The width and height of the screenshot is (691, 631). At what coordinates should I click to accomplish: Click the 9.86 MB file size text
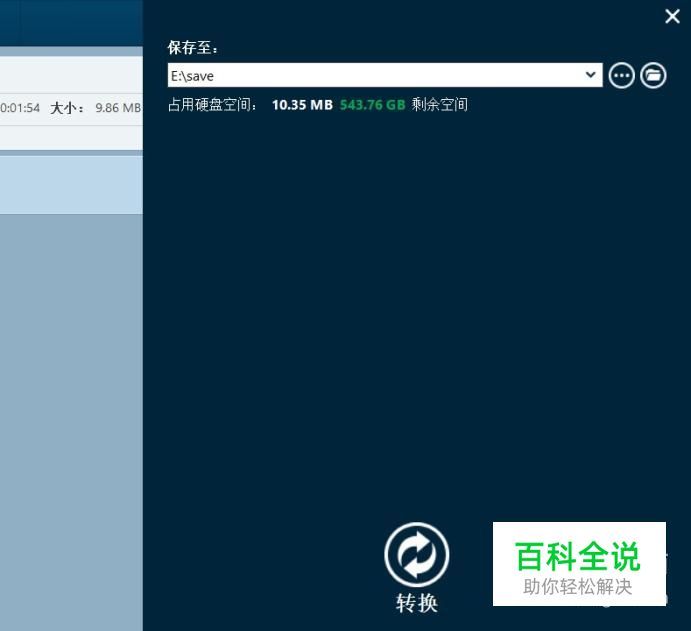pyautogui.click(x=118, y=108)
